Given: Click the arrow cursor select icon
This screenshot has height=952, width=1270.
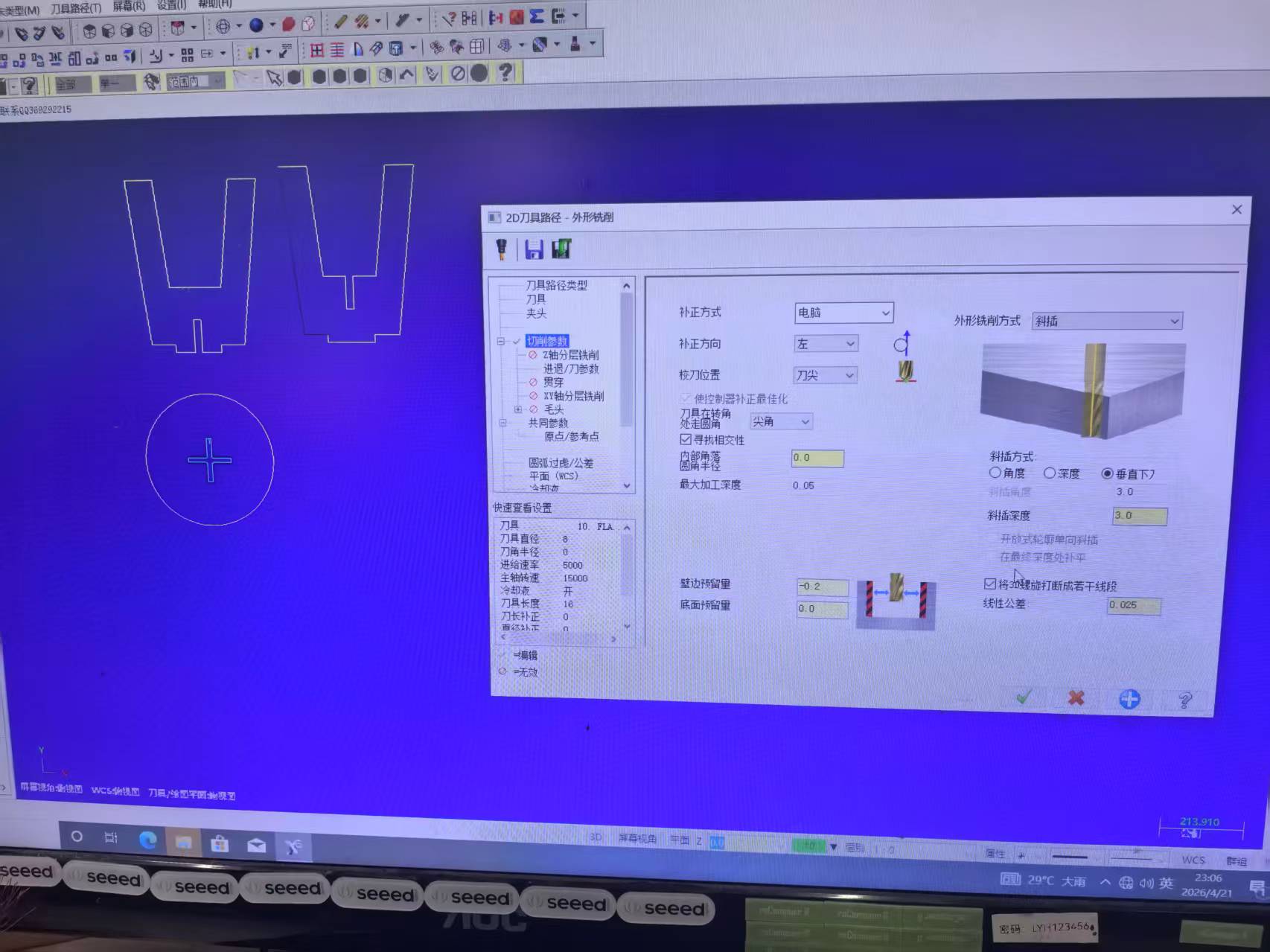Looking at the screenshot, I should [x=275, y=77].
